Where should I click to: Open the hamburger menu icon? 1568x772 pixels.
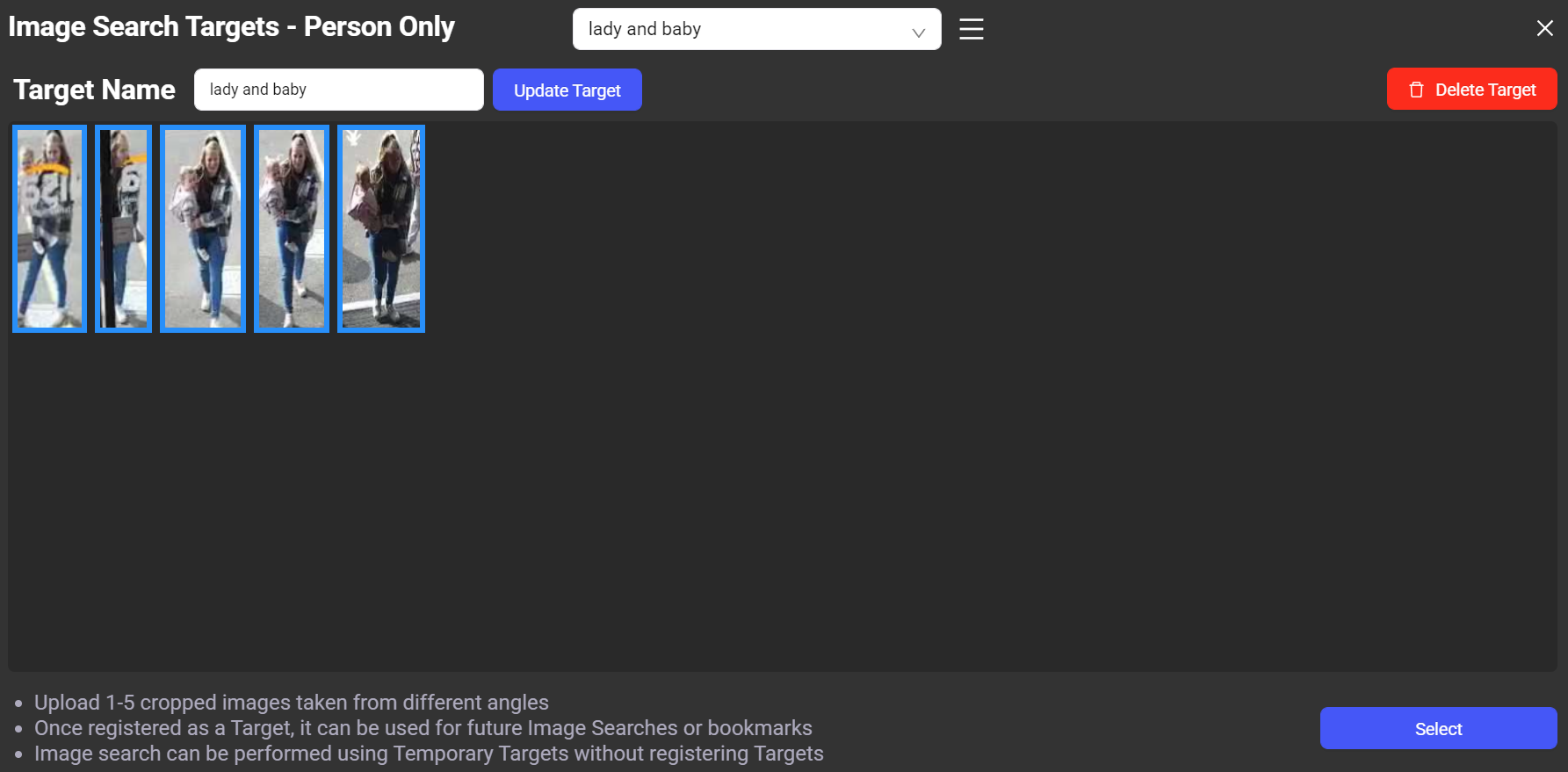coord(971,29)
